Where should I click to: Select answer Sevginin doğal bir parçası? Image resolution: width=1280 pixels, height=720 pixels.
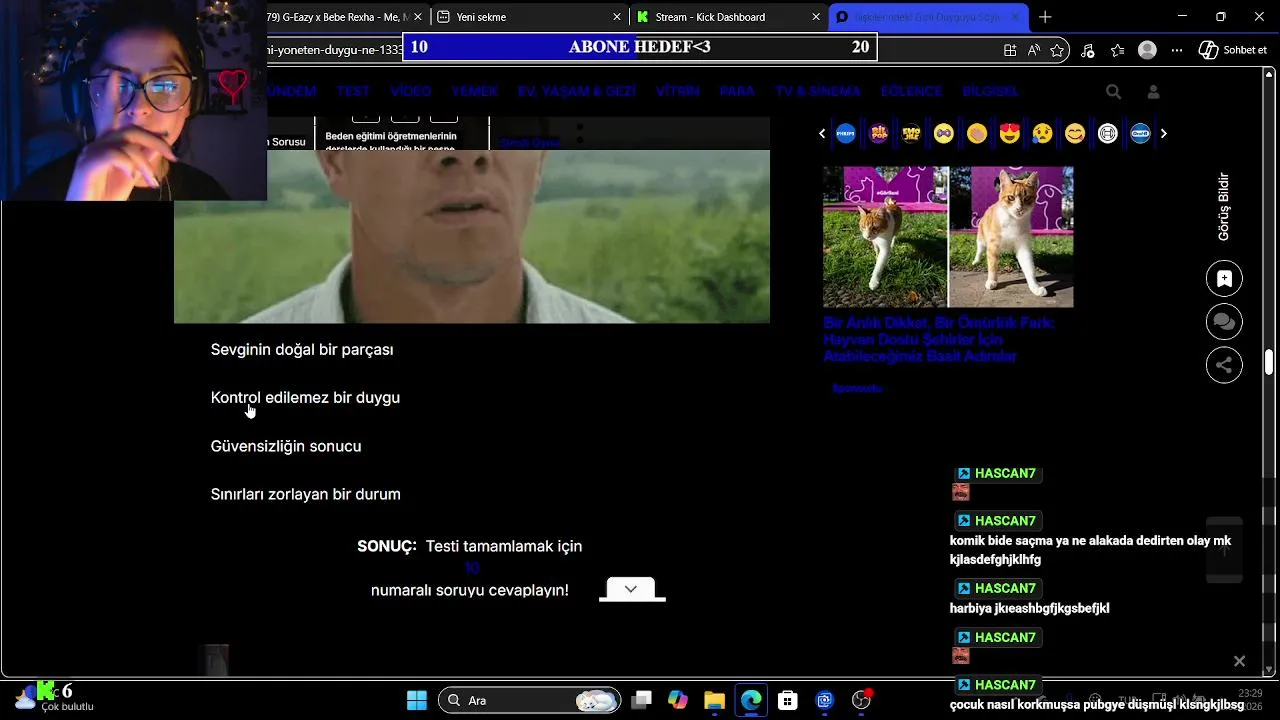(x=302, y=349)
